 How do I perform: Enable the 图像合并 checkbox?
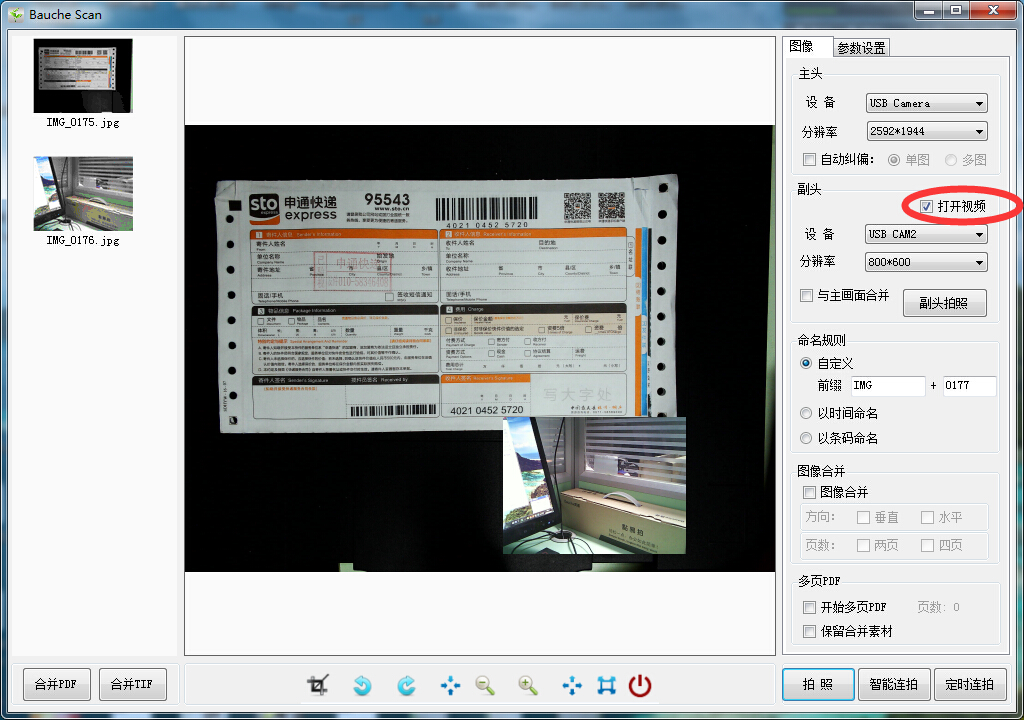[809, 492]
